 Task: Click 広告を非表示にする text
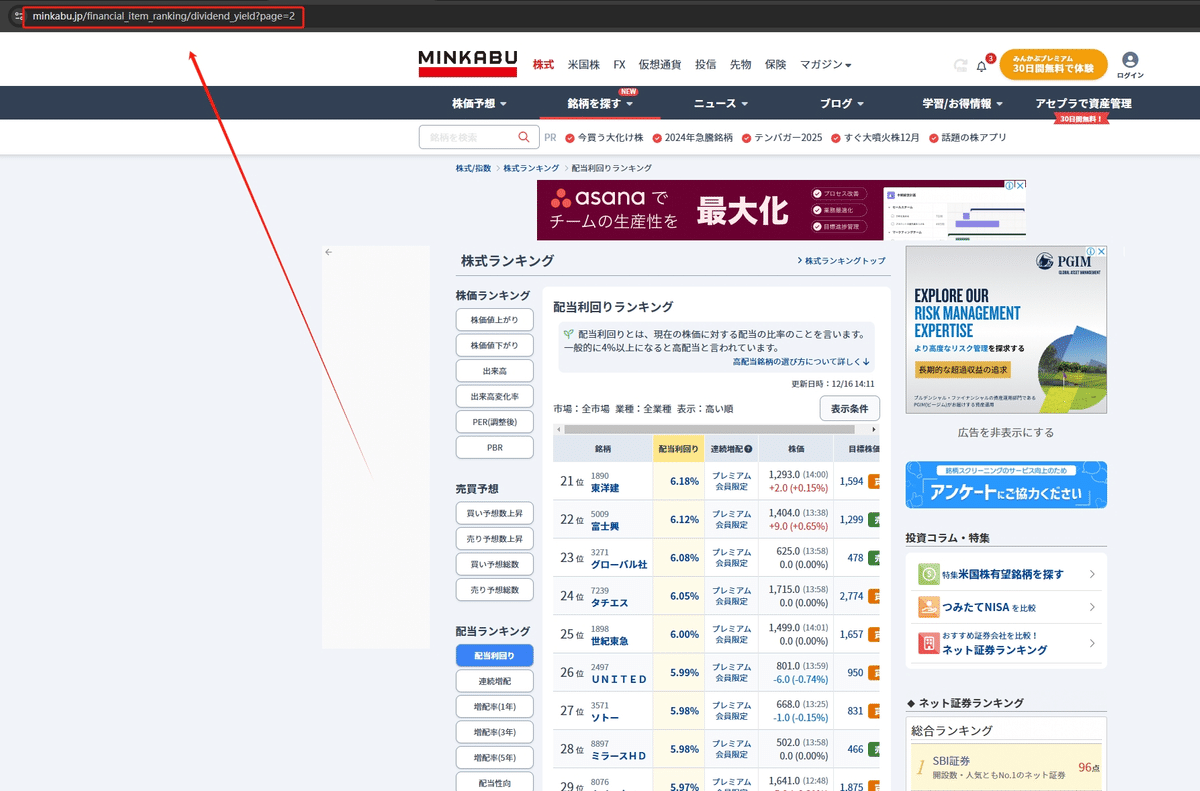click(1006, 432)
